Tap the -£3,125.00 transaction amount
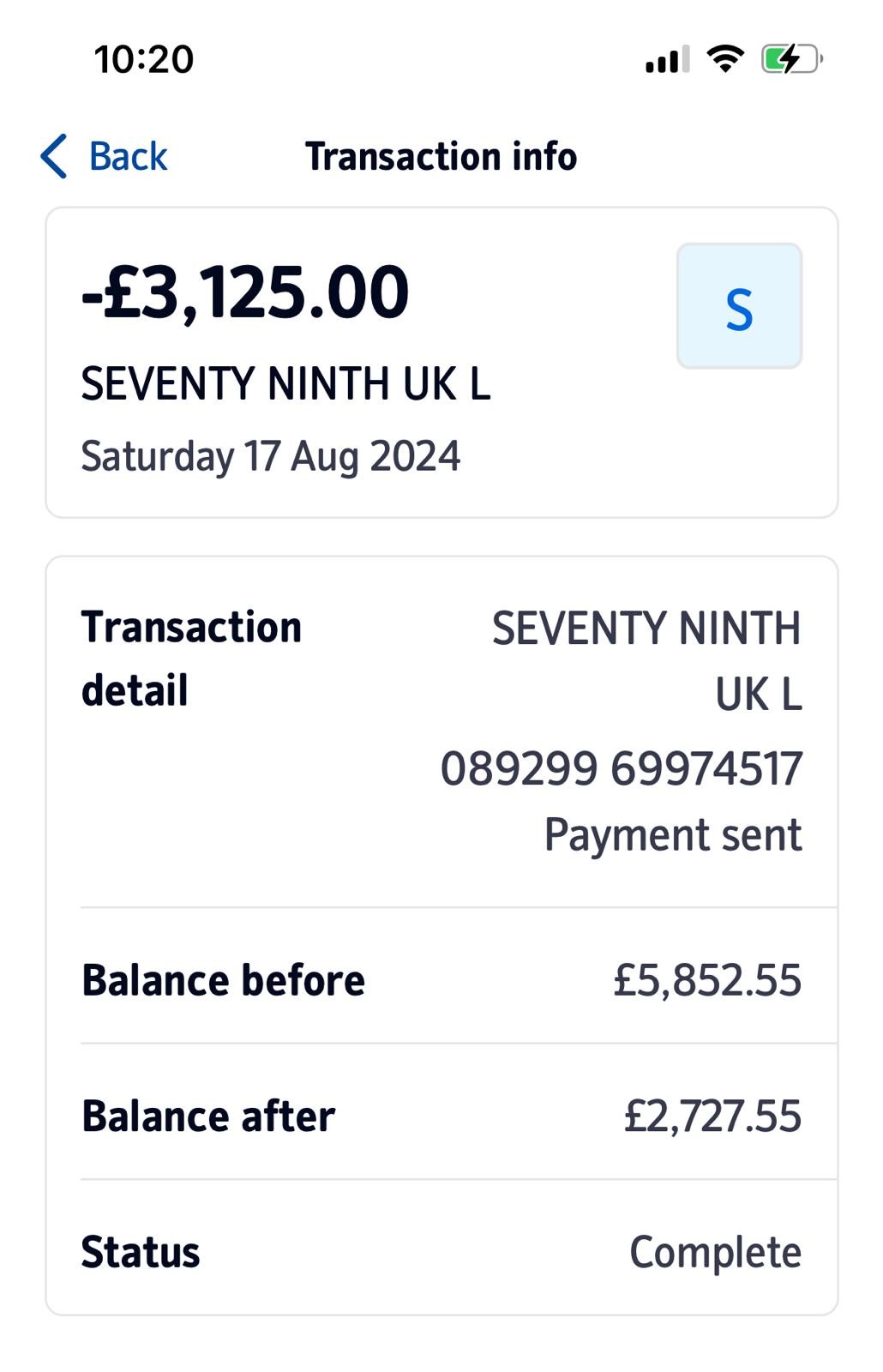The image size is (883, 1372). (x=245, y=292)
